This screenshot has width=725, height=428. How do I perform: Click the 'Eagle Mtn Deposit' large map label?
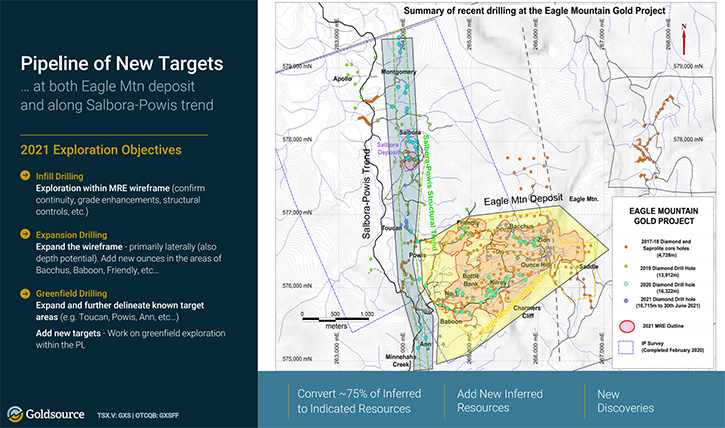click(523, 200)
